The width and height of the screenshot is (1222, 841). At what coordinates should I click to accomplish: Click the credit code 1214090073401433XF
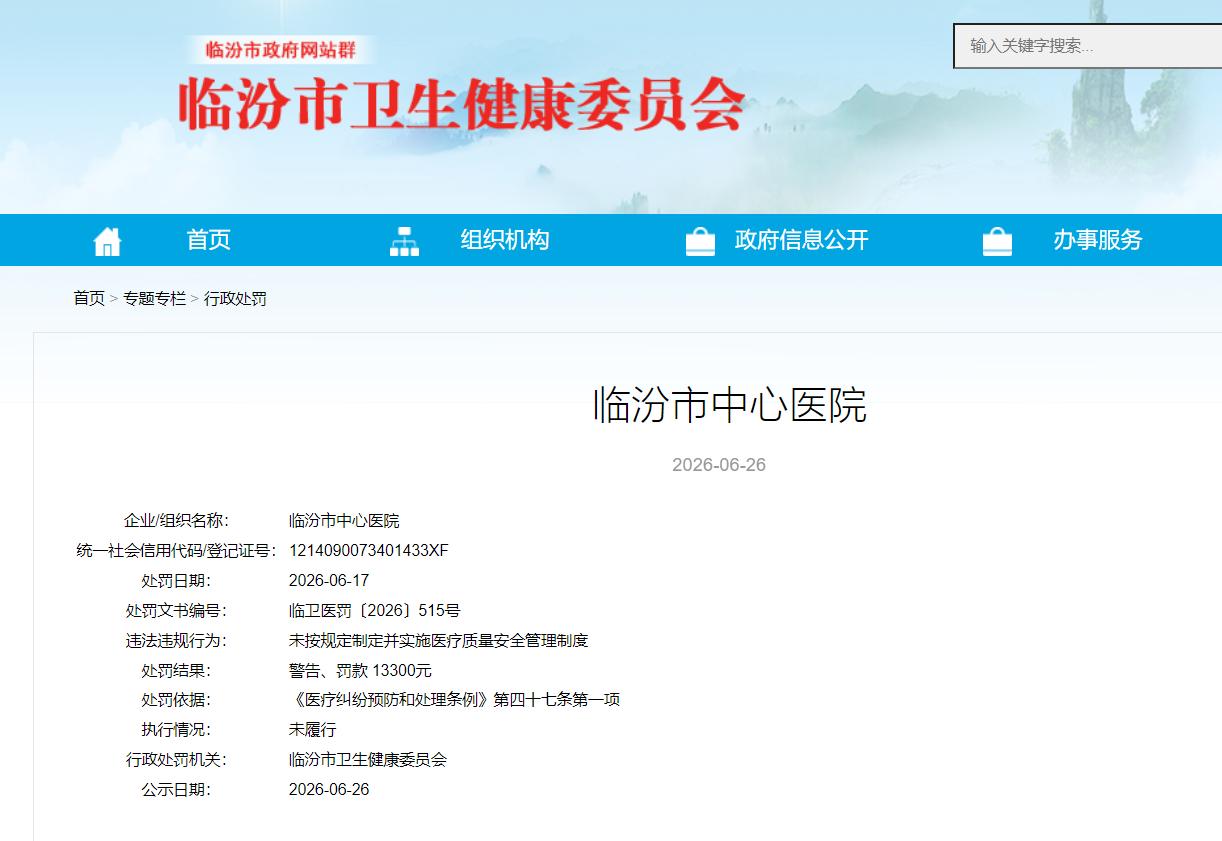(369, 551)
